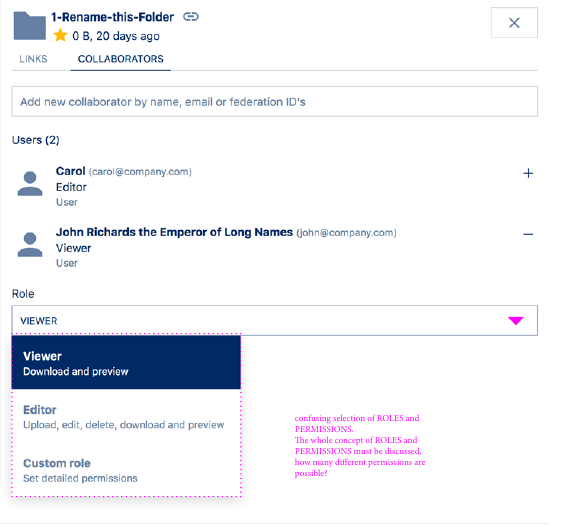Image resolution: width=564 pixels, height=527 pixels.
Task: Click the folder icon beside 1-Rename-this-Folder
Action: coord(30,26)
